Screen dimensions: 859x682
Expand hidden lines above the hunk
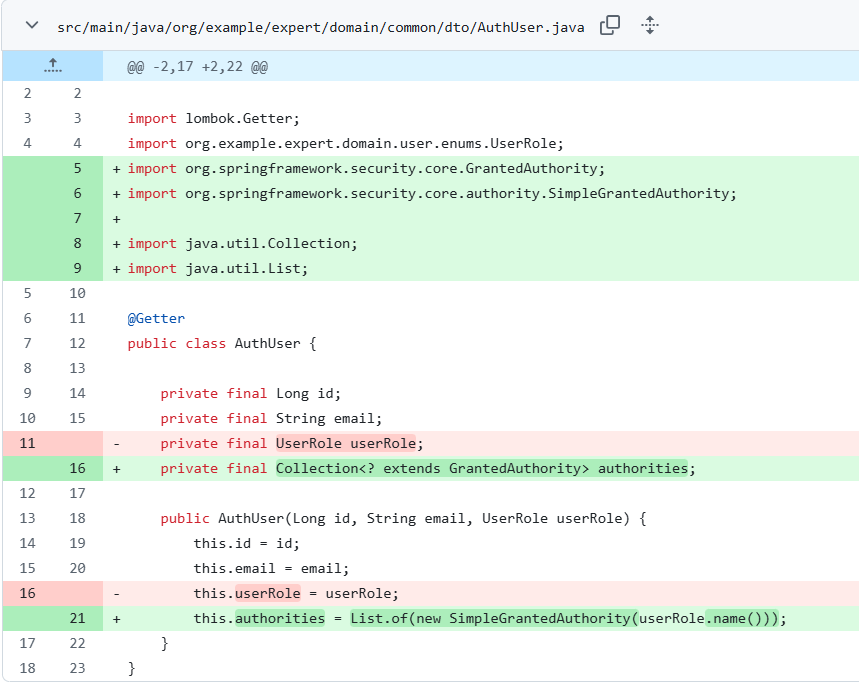pyautogui.click(x=53, y=66)
